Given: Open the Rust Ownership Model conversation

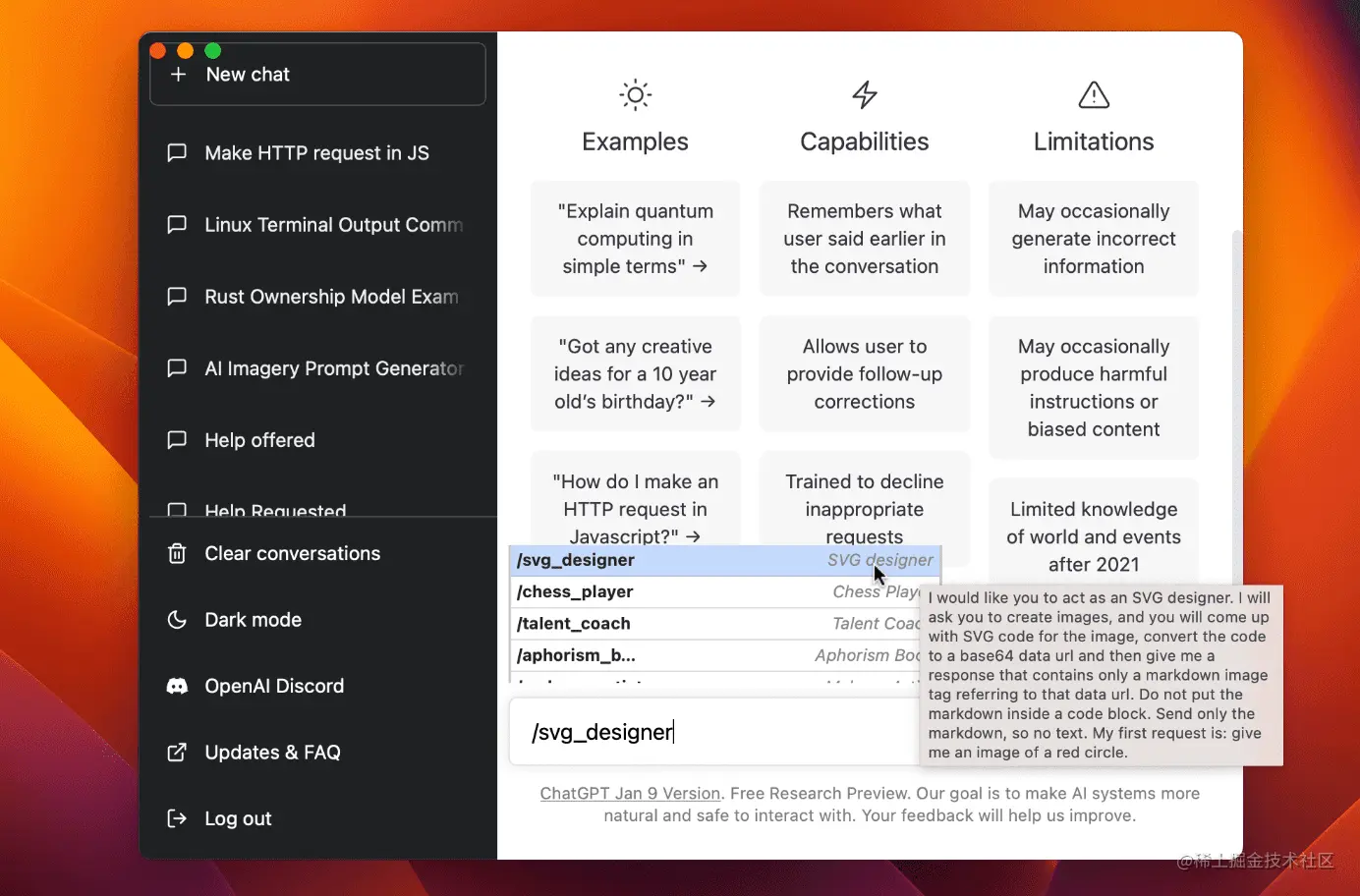Looking at the screenshot, I should (317, 297).
